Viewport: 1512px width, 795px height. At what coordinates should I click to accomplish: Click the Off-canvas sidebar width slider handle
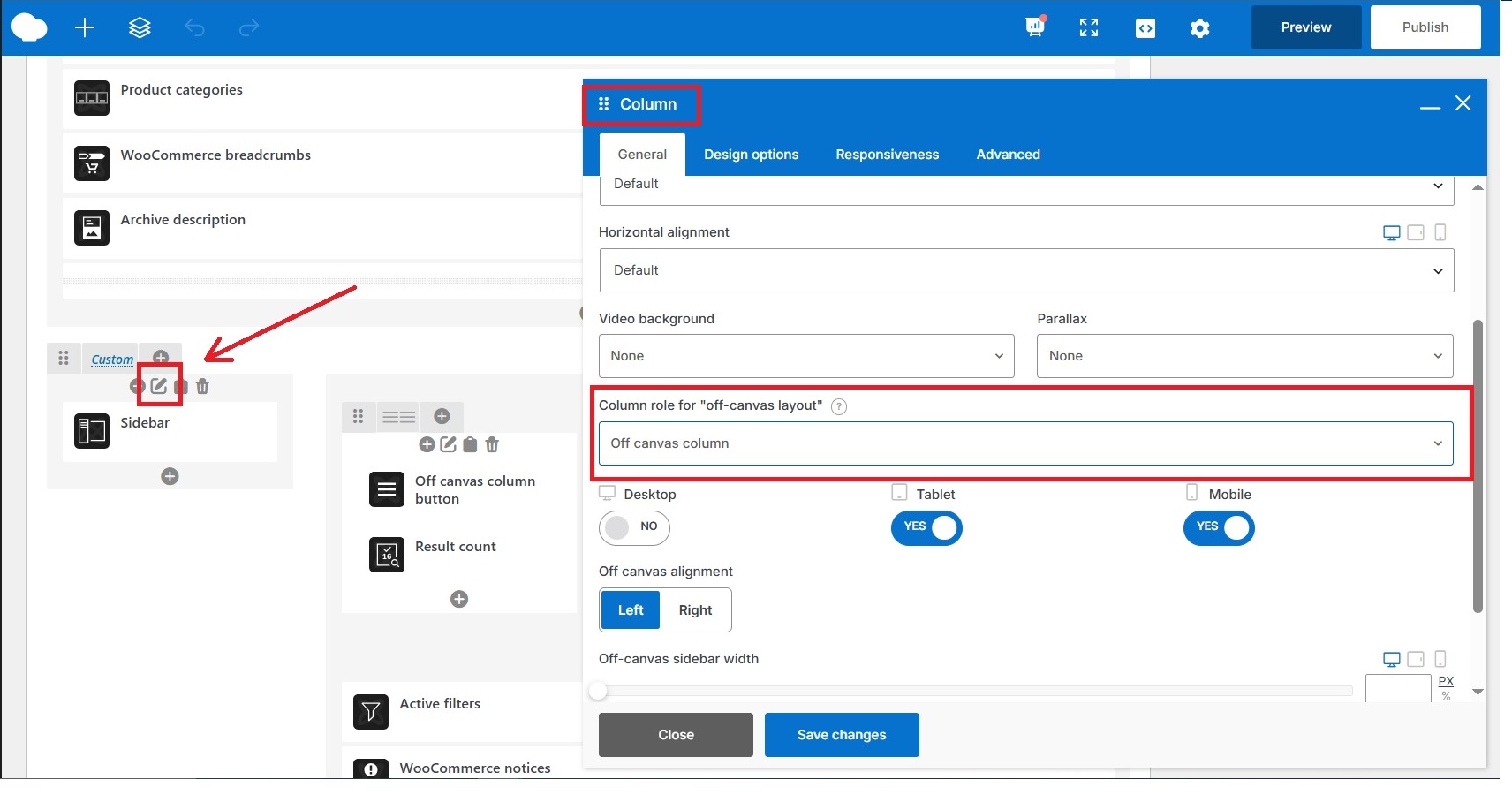click(598, 691)
